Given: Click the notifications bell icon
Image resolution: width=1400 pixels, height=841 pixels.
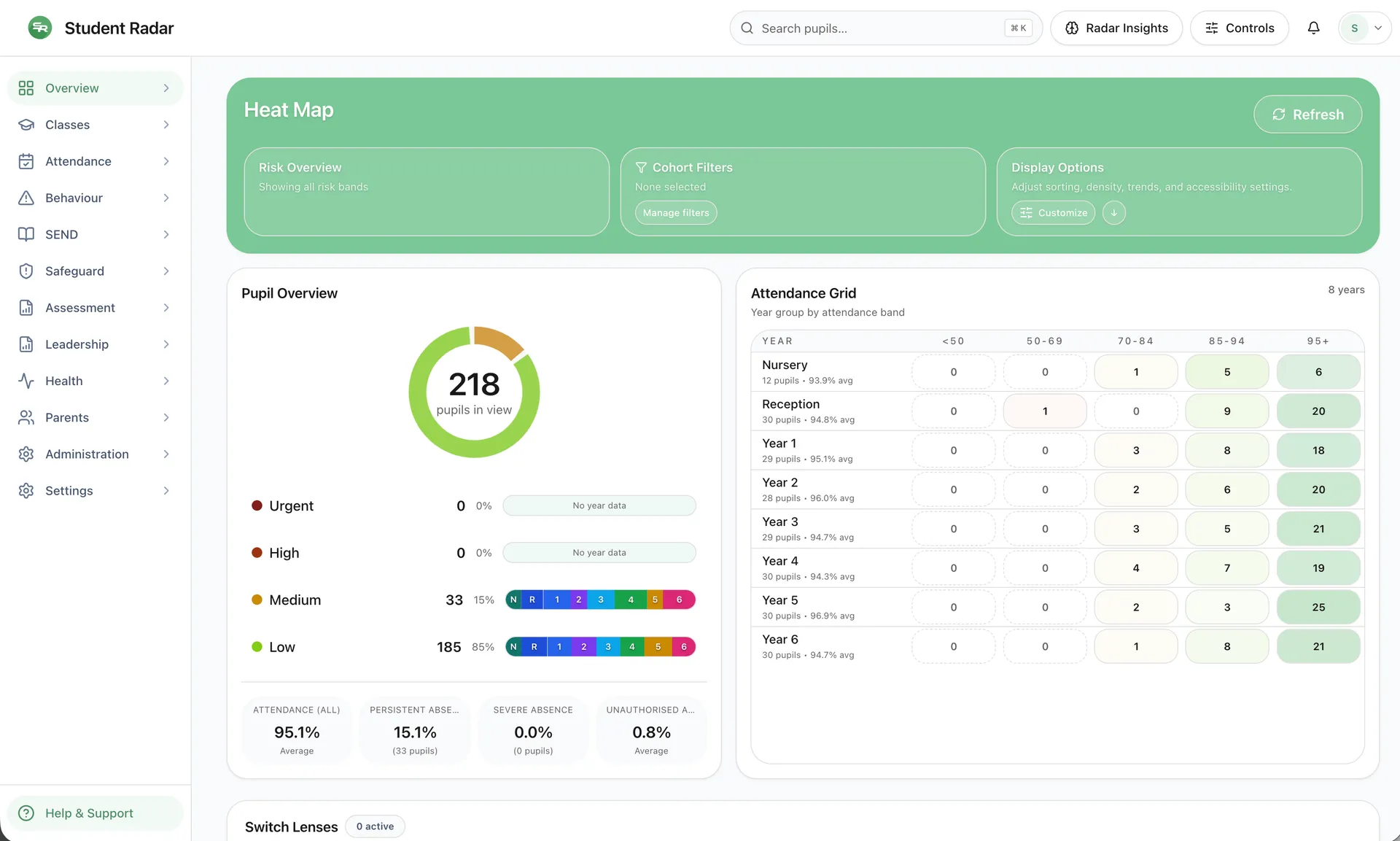Looking at the screenshot, I should click(x=1313, y=28).
